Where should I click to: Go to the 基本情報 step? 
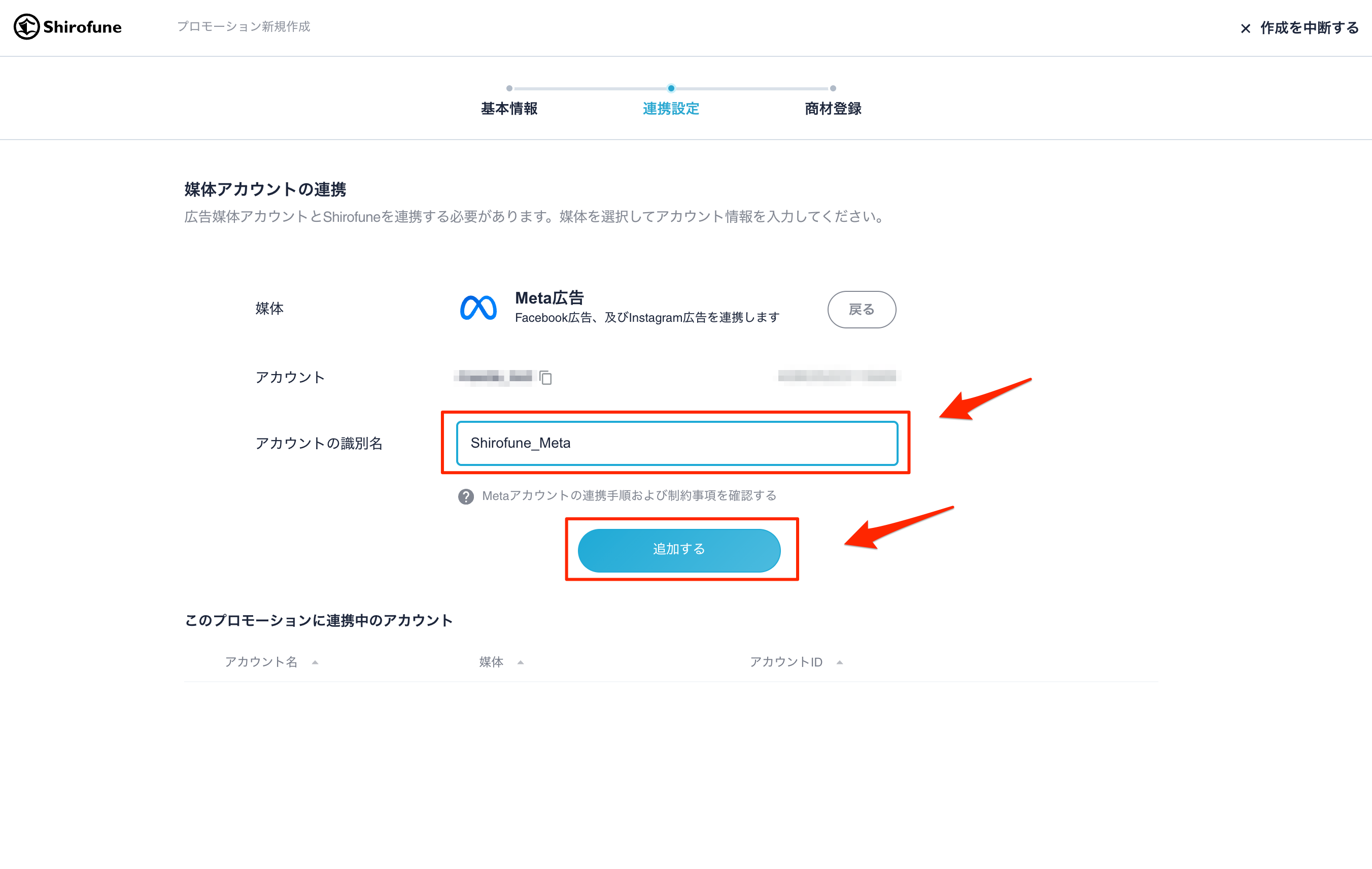pos(509,108)
